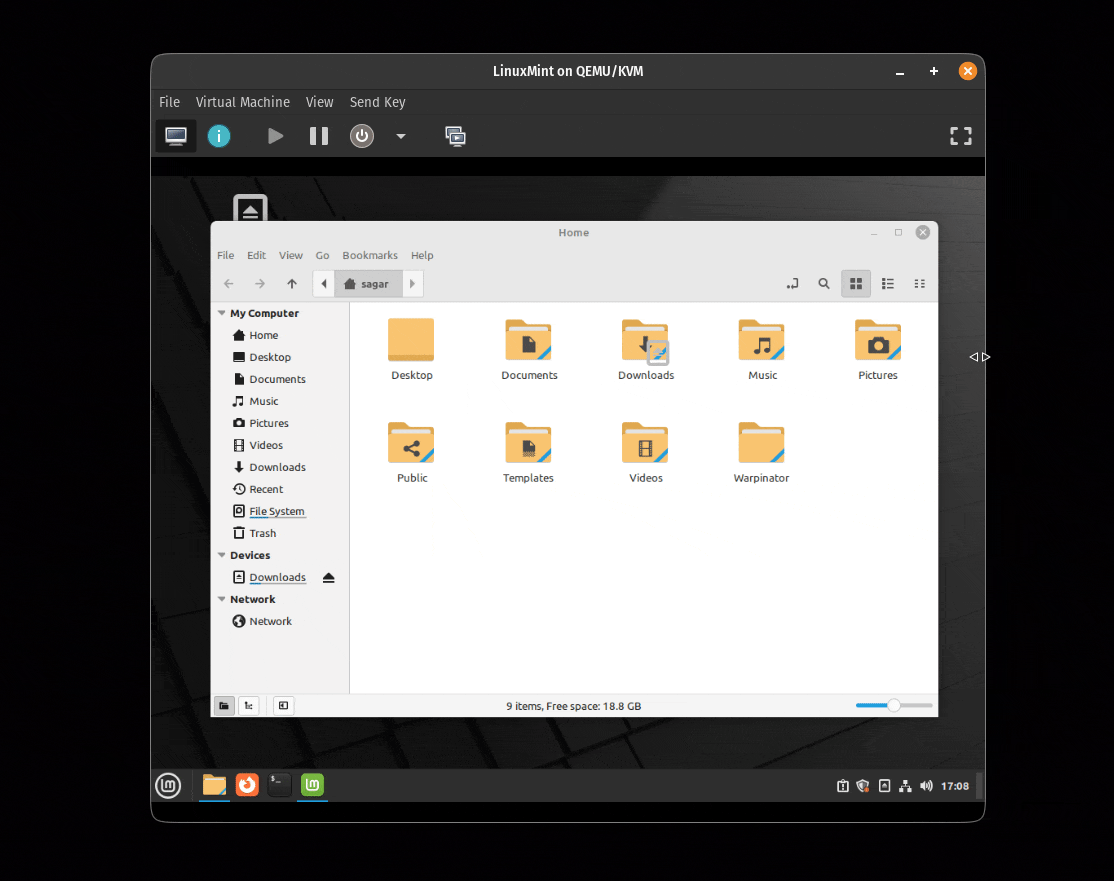Toggle to the treeview sidebar mode
The width and height of the screenshot is (1114, 881).
click(248, 705)
